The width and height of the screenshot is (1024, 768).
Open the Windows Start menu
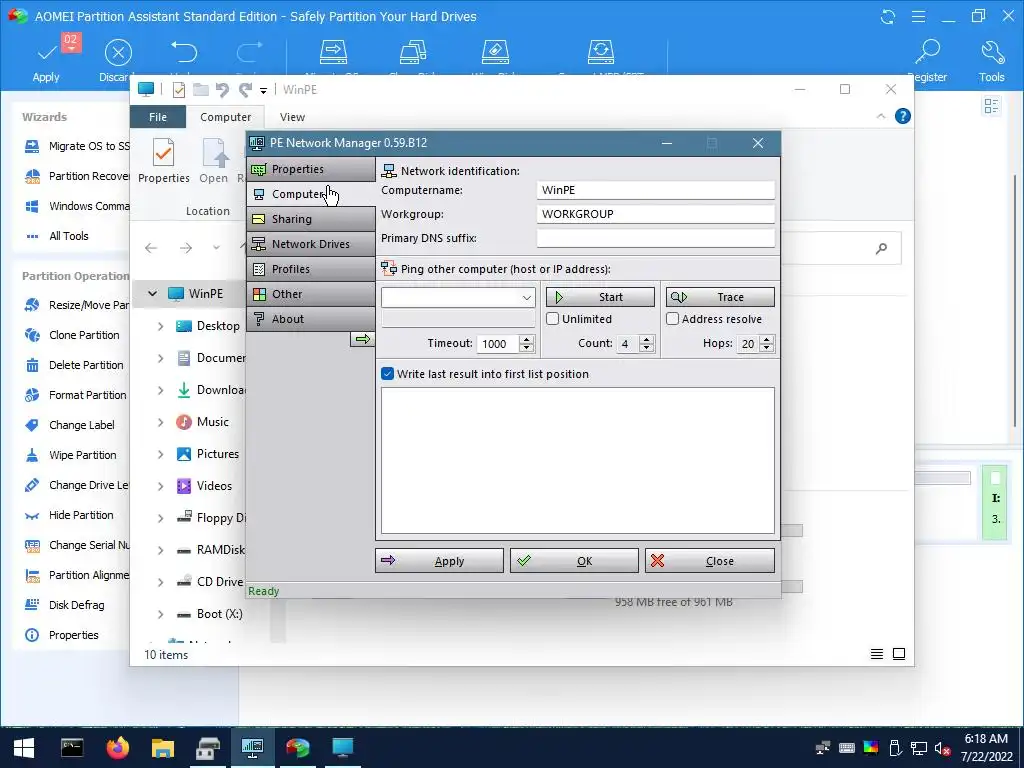[24, 748]
